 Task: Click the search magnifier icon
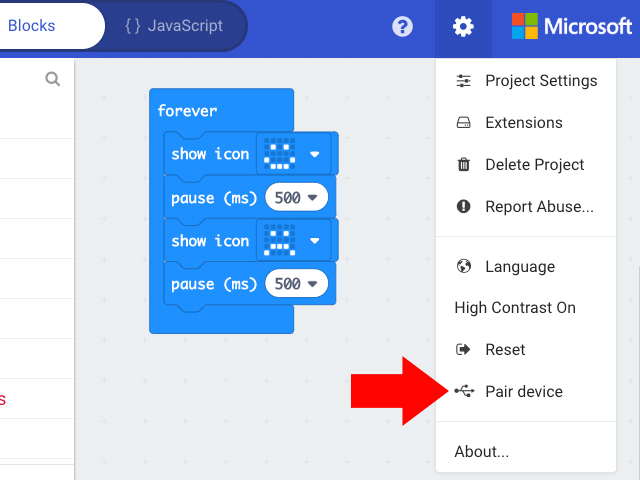pos(53,79)
